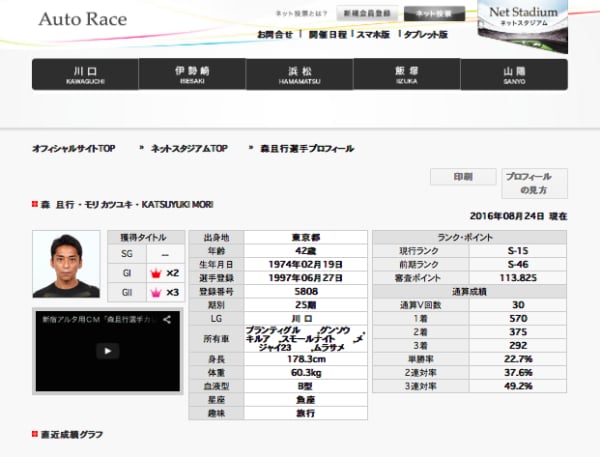Click the video share icon
600x457 pixels.
pos(167,319)
